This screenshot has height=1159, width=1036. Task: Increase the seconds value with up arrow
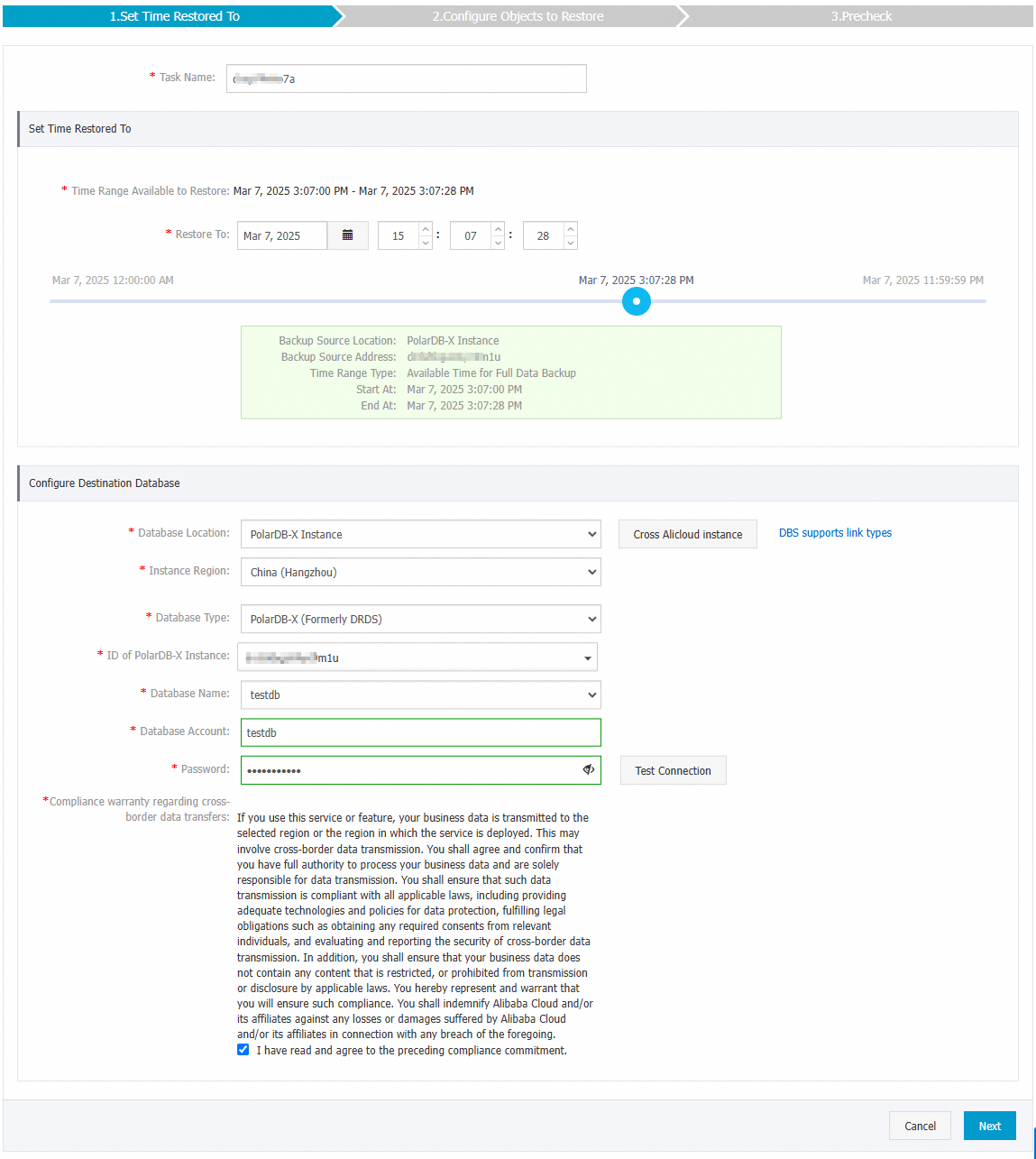coord(571,229)
